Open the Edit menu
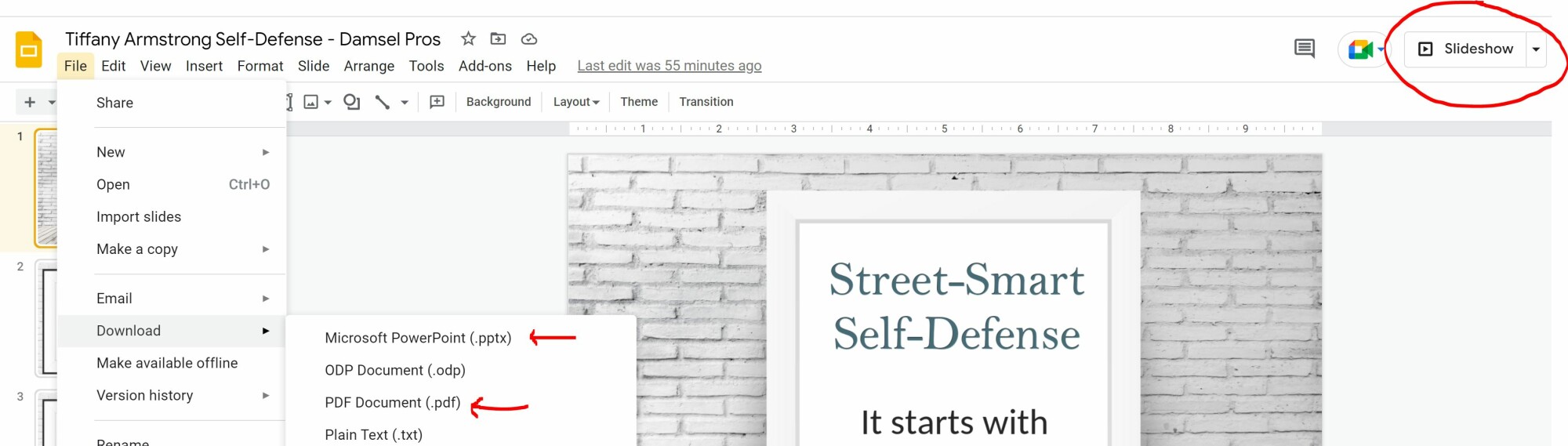Screen dimensions: 1568x446 tap(114, 66)
